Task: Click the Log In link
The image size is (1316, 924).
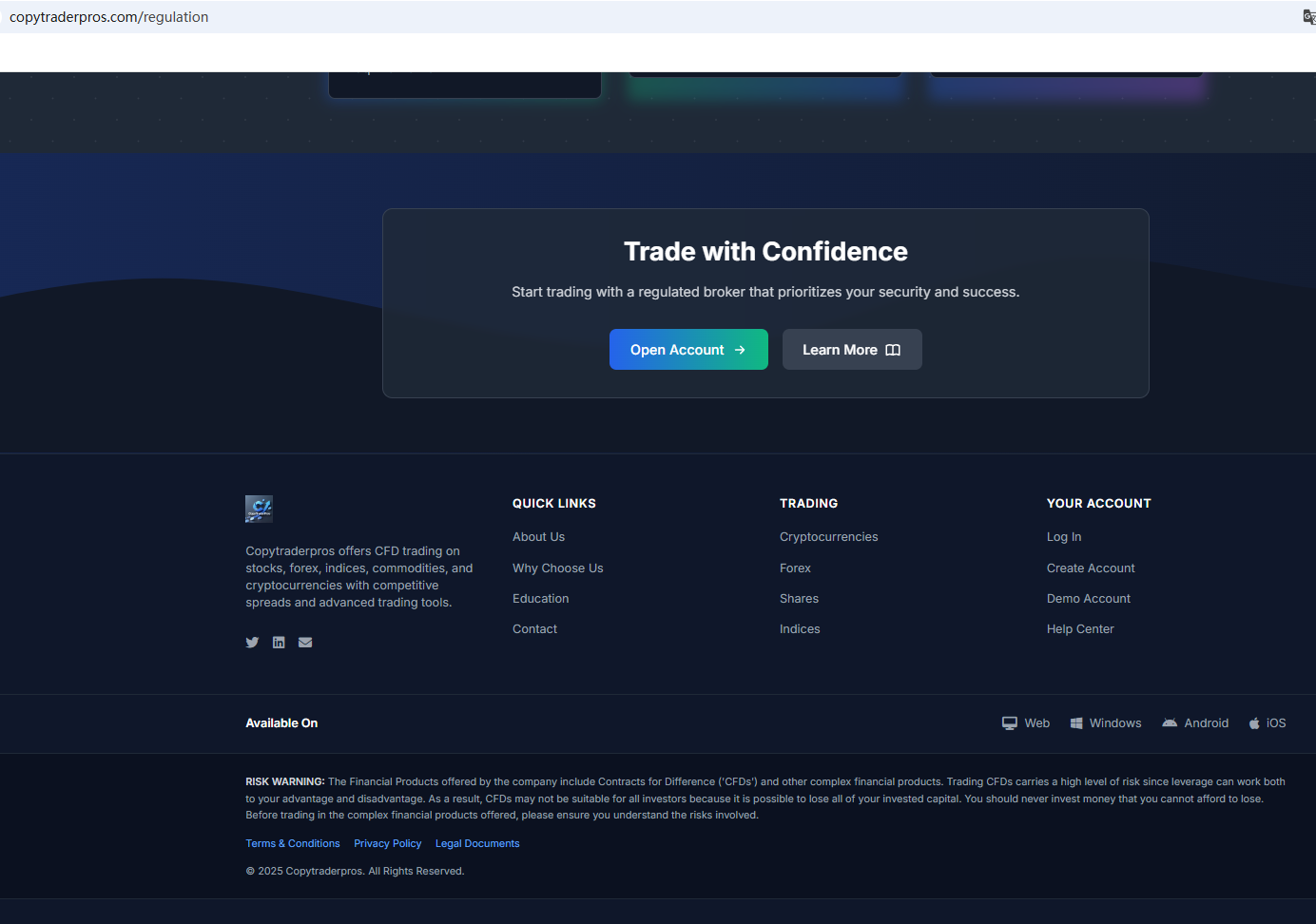Action: pyautogui.click(x=1063, y=537)
